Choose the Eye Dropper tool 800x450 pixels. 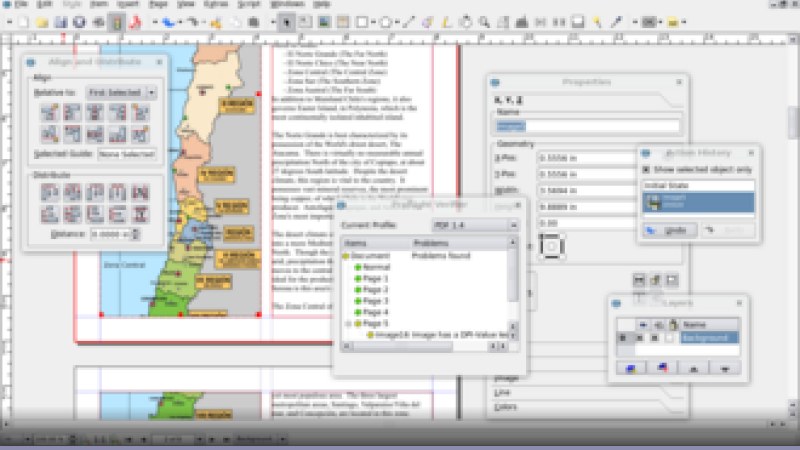[616, 22]
